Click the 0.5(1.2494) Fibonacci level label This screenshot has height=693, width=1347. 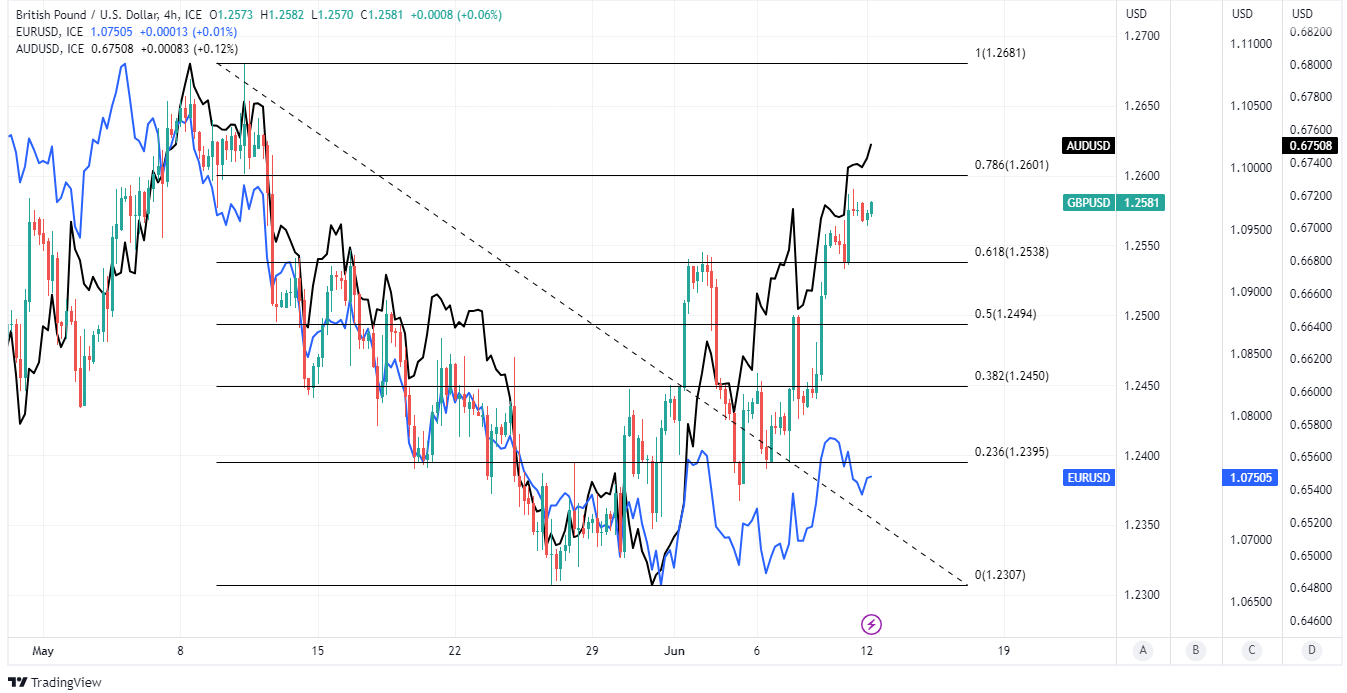(1005, 314)
